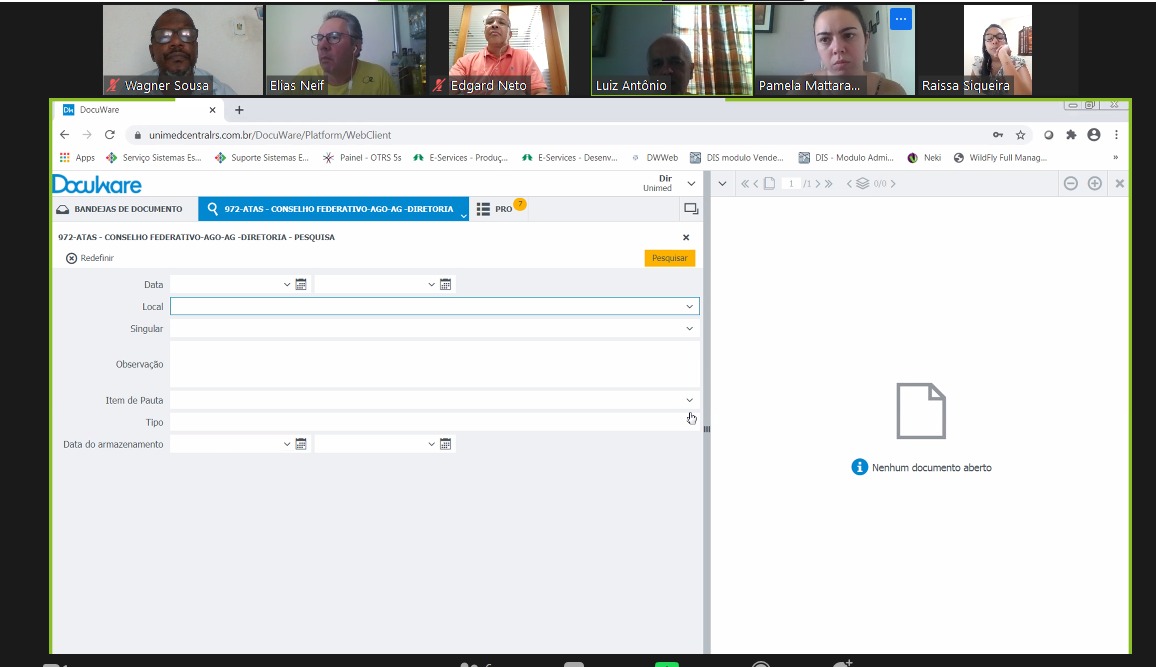
Task: Open calendar for Data do armazenamento end date
Action: click(446, 444)
